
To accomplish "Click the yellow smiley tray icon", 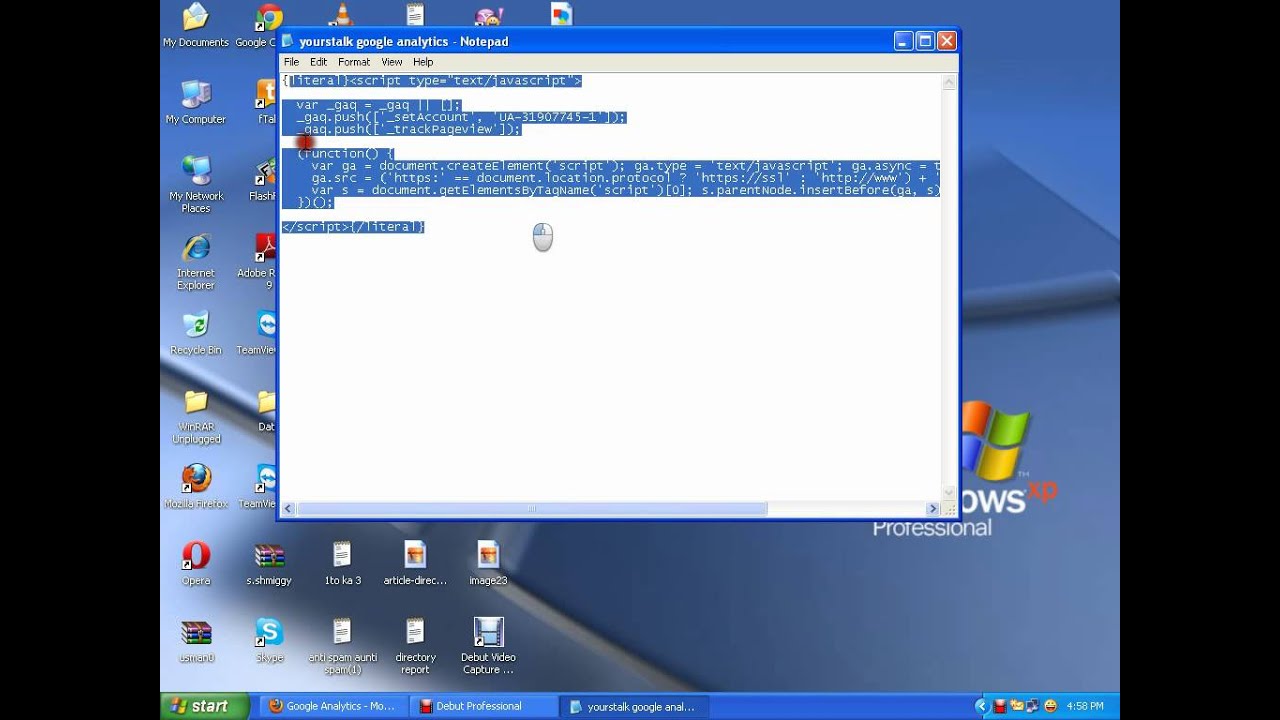I will (1050, 706).
